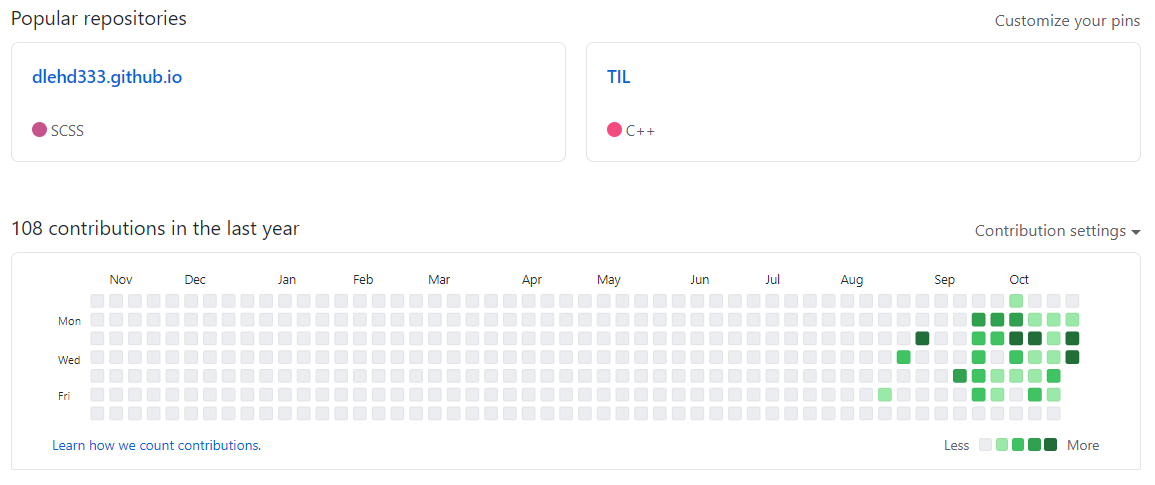Viewport: 1155px width, 485px height.
Task: Expand the Contribution settings dropdown
Action: coord(1058,231)
